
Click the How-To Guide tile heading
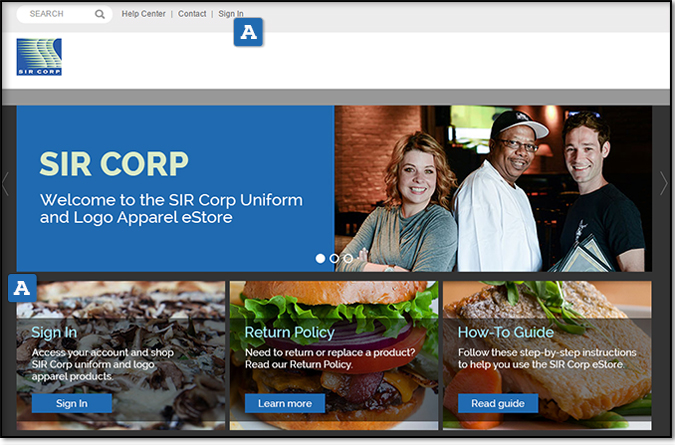pyautogui.click(x=506, y=332)
